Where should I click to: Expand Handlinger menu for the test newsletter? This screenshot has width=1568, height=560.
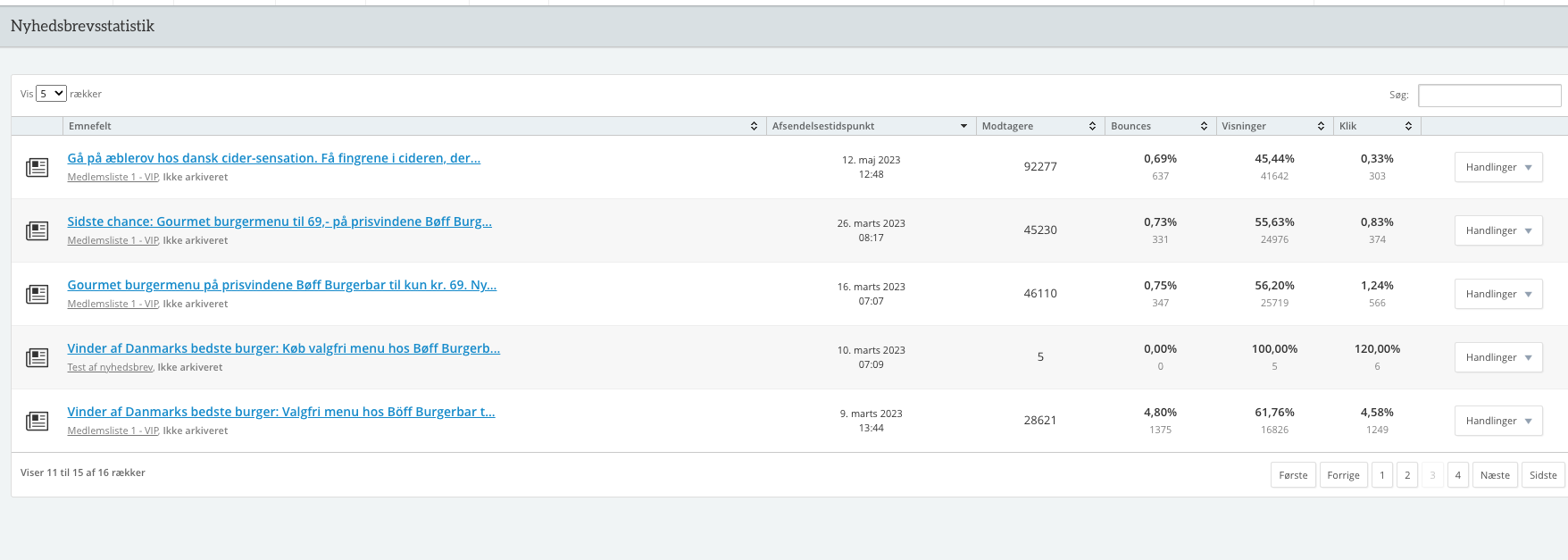1497,357
